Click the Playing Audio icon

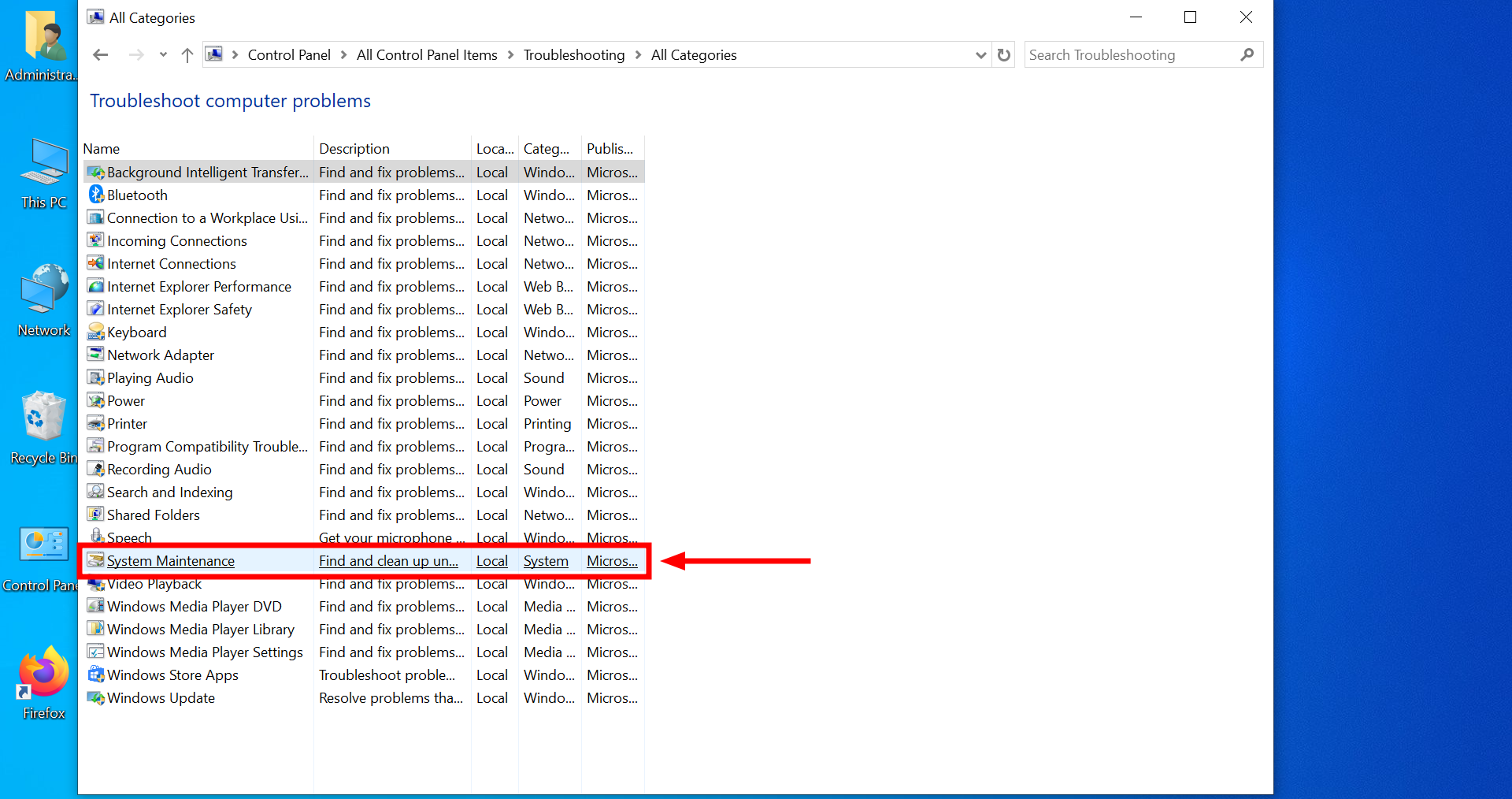tap(96, 377)
